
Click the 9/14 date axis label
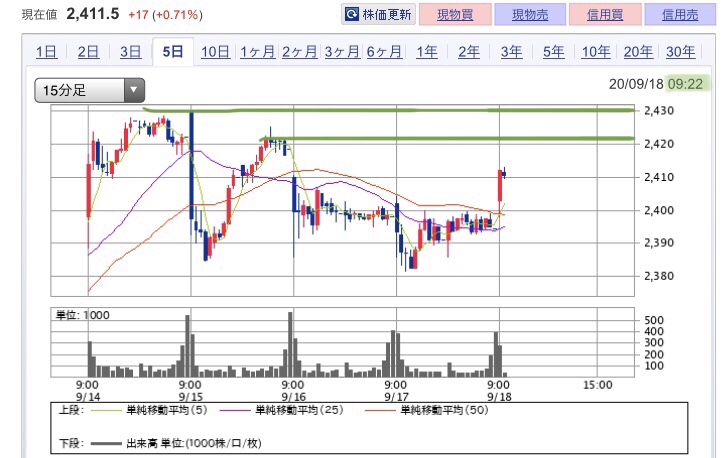(x=88, y=397)
